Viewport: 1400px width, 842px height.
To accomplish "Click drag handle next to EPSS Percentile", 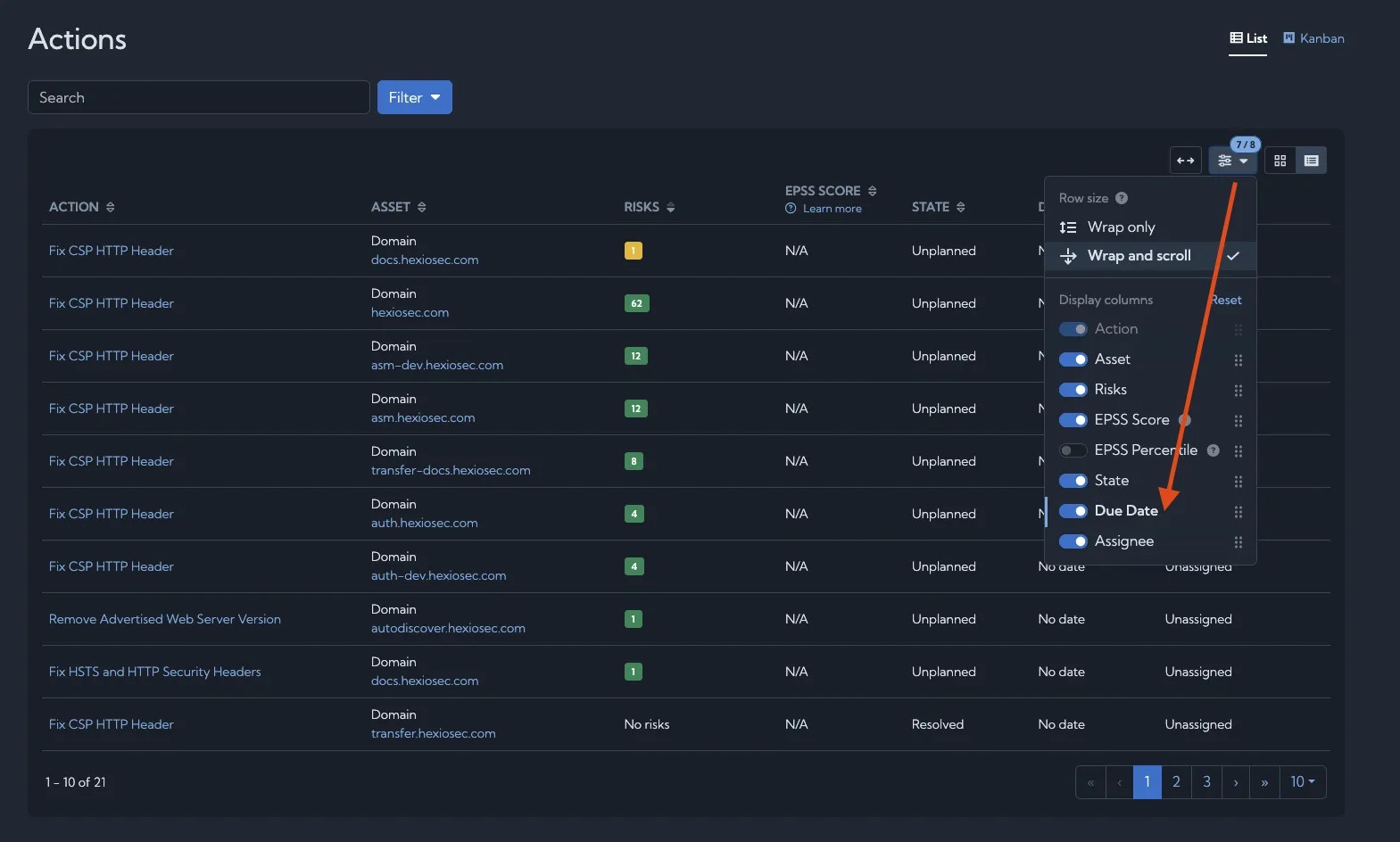I will [1238, 450].
